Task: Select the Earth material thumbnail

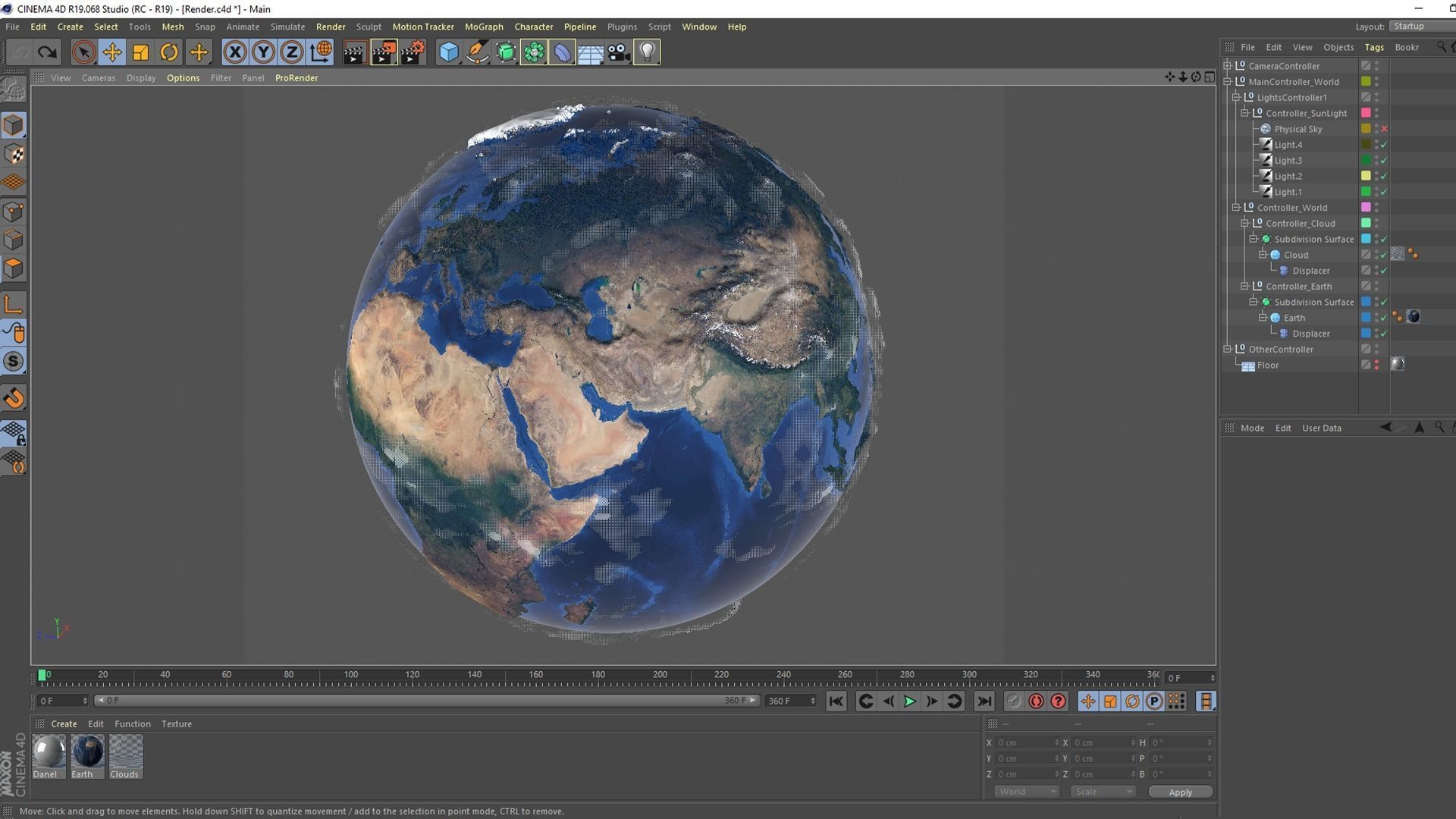Action: point(87,752)
